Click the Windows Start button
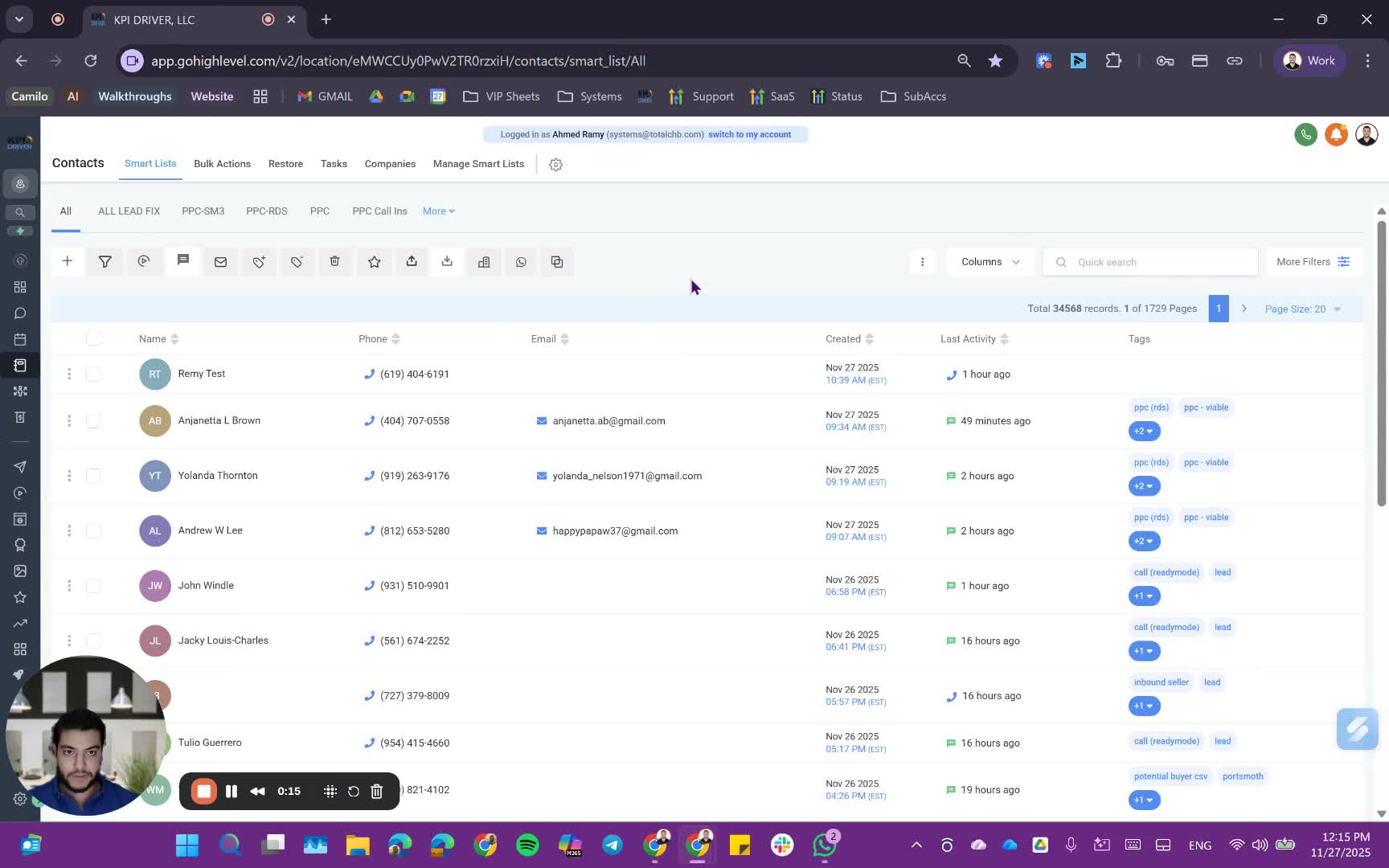 coord(187,845)
